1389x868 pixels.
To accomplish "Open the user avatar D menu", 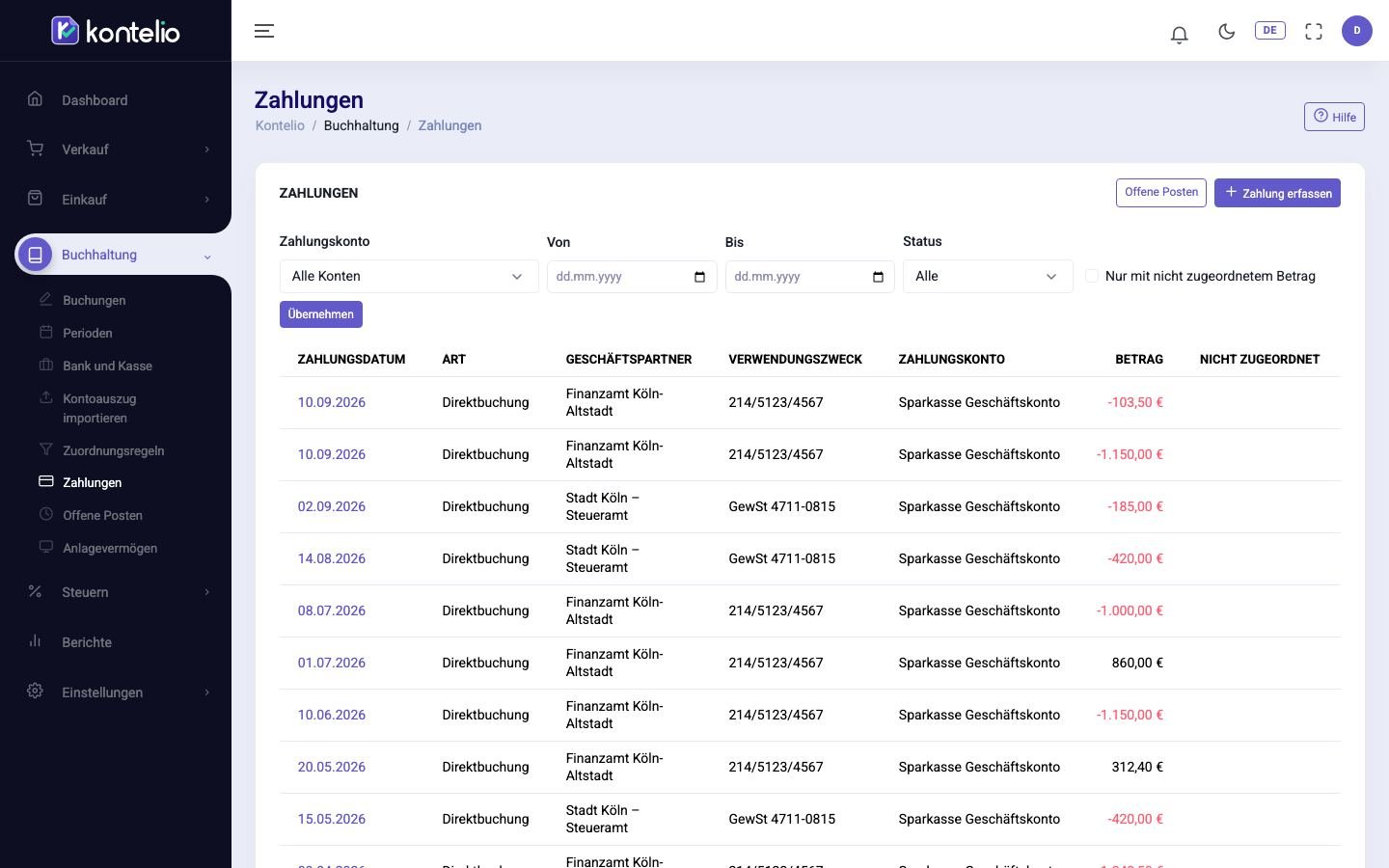I will [x=1357, y=31].
